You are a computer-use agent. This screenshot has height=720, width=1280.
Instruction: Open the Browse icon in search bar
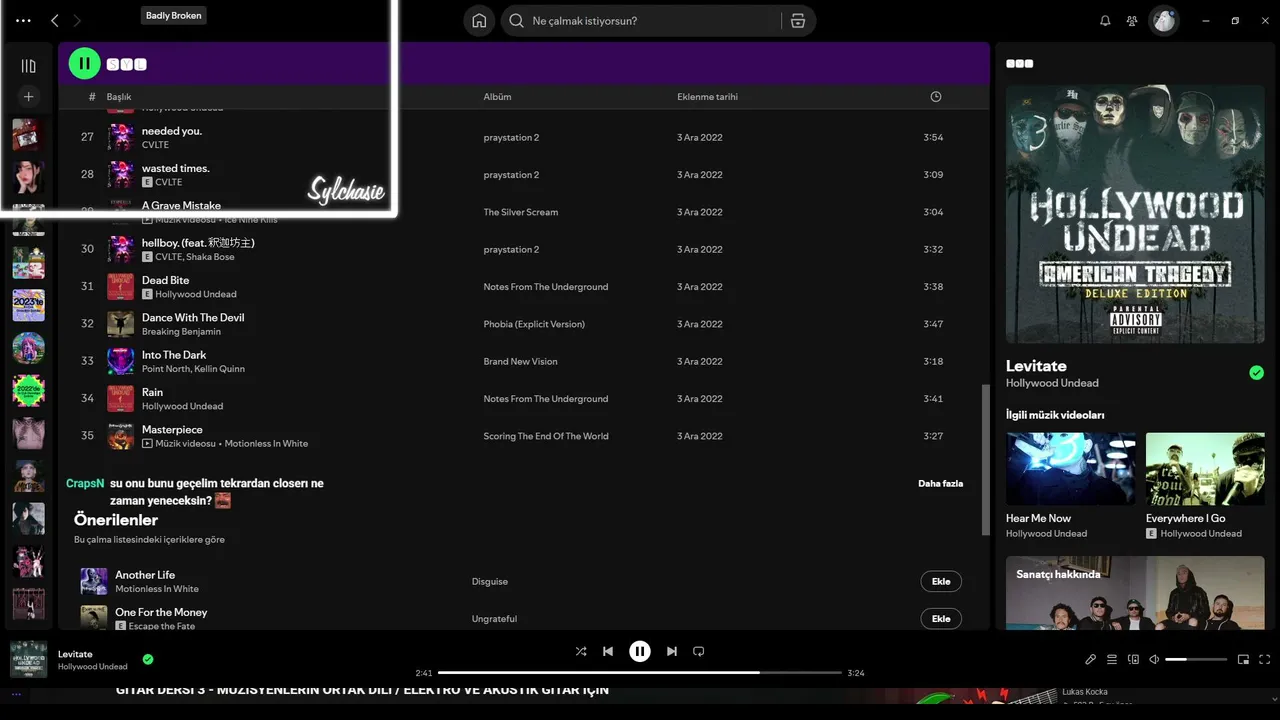[798, 21]
